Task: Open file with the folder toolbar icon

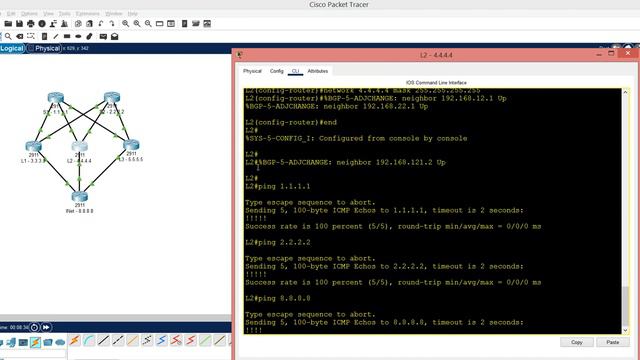Action: pyautogui.click(x=8, y=24)
